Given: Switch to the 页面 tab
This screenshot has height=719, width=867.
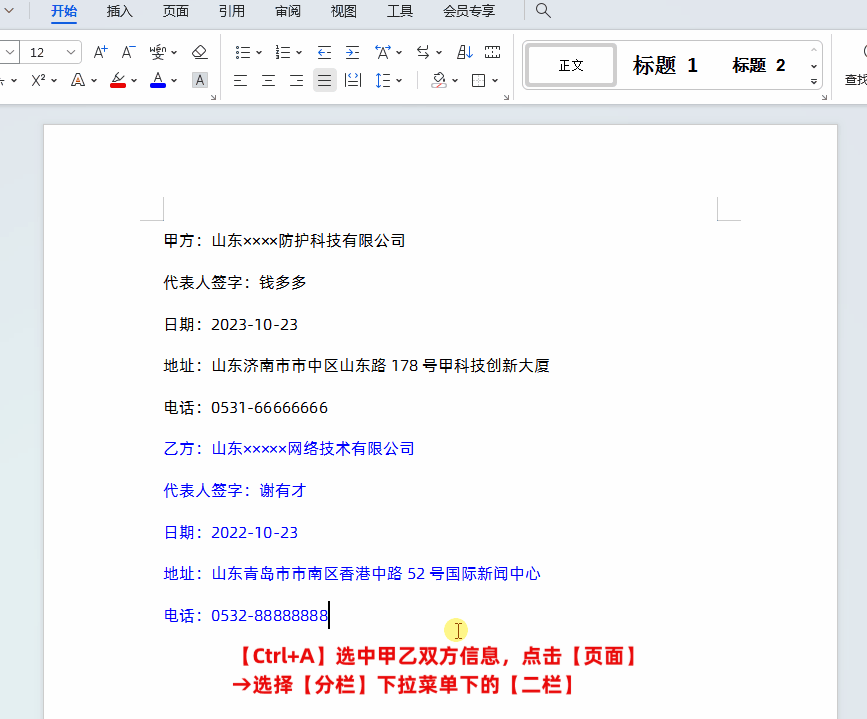Looking at the screenshot, I should point(176,11).
